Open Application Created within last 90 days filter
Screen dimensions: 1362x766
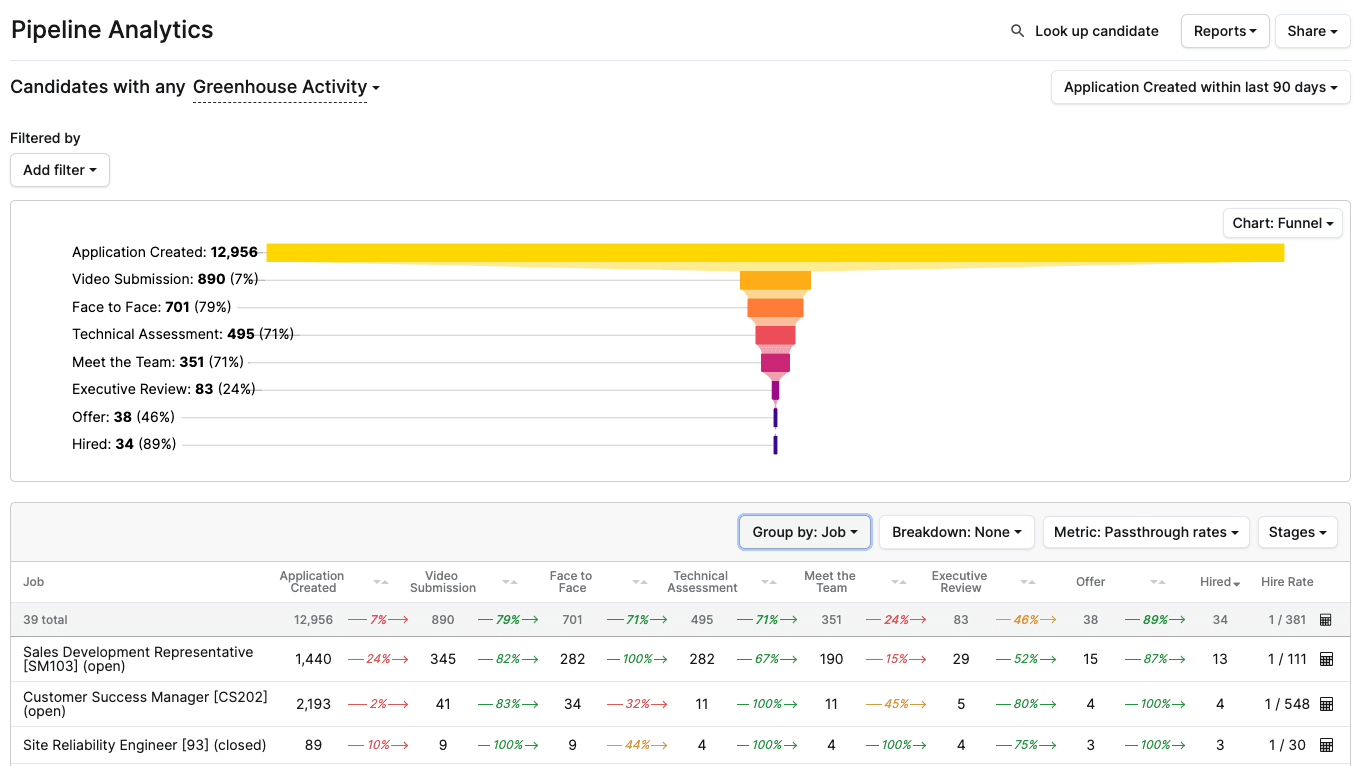1199,87
